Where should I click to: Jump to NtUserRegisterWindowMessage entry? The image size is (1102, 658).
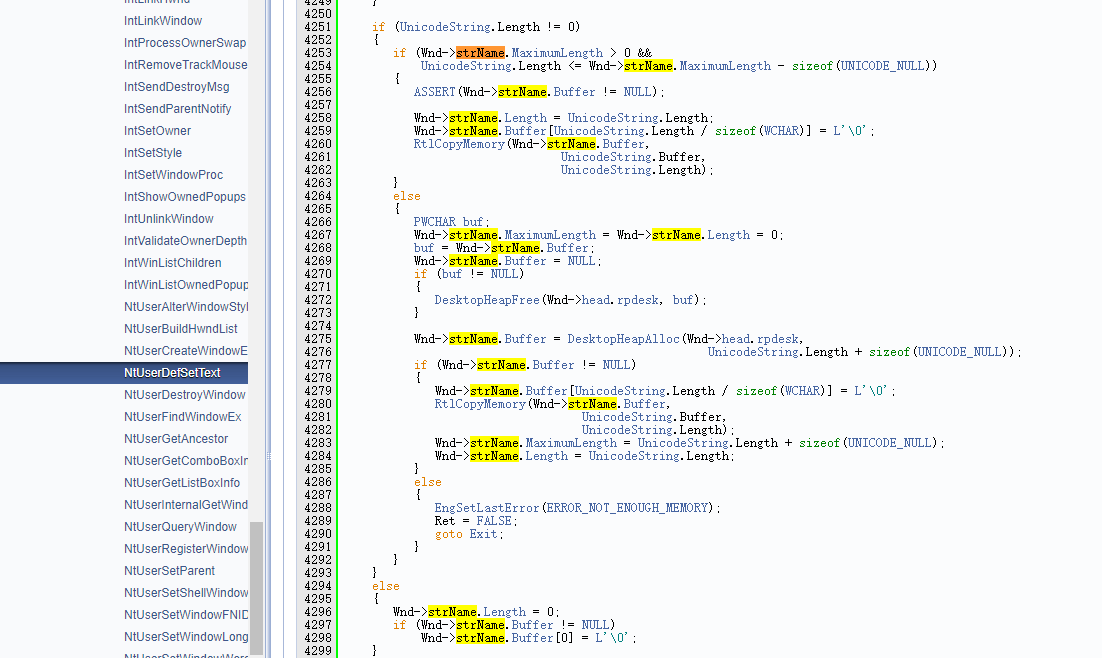point(186,549)
